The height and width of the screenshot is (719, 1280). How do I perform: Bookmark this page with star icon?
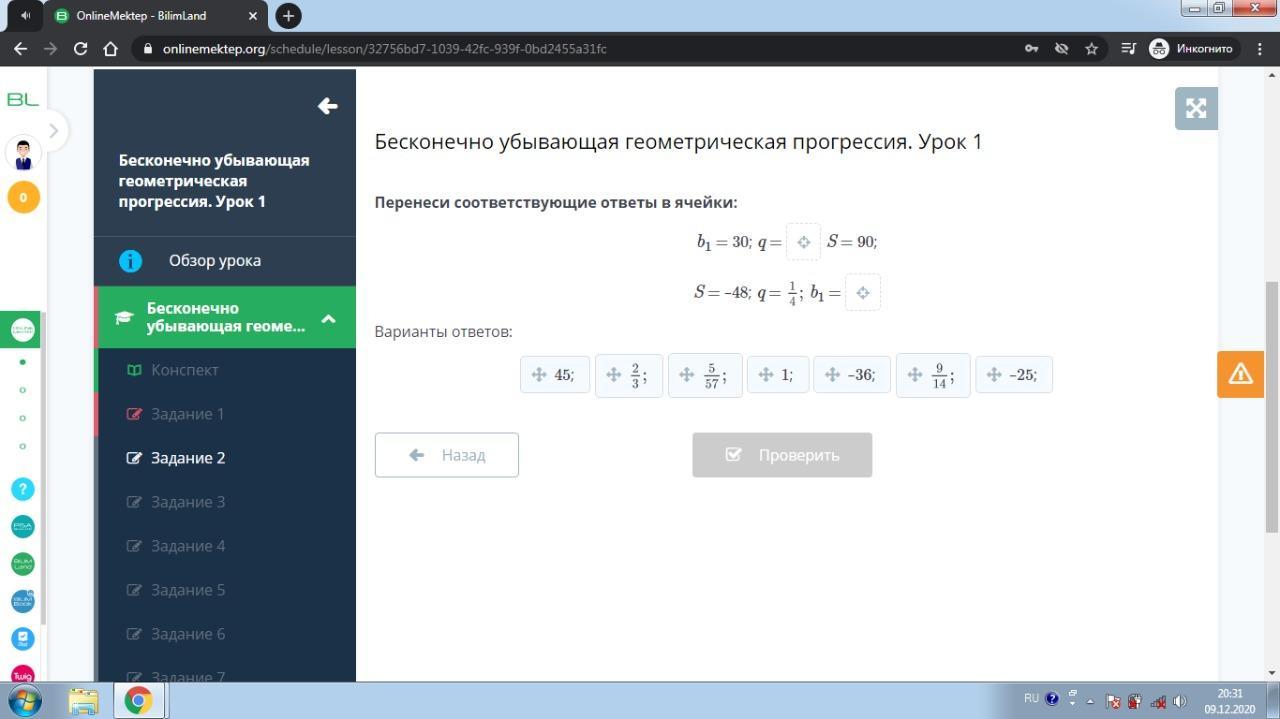pos(1091,48)
